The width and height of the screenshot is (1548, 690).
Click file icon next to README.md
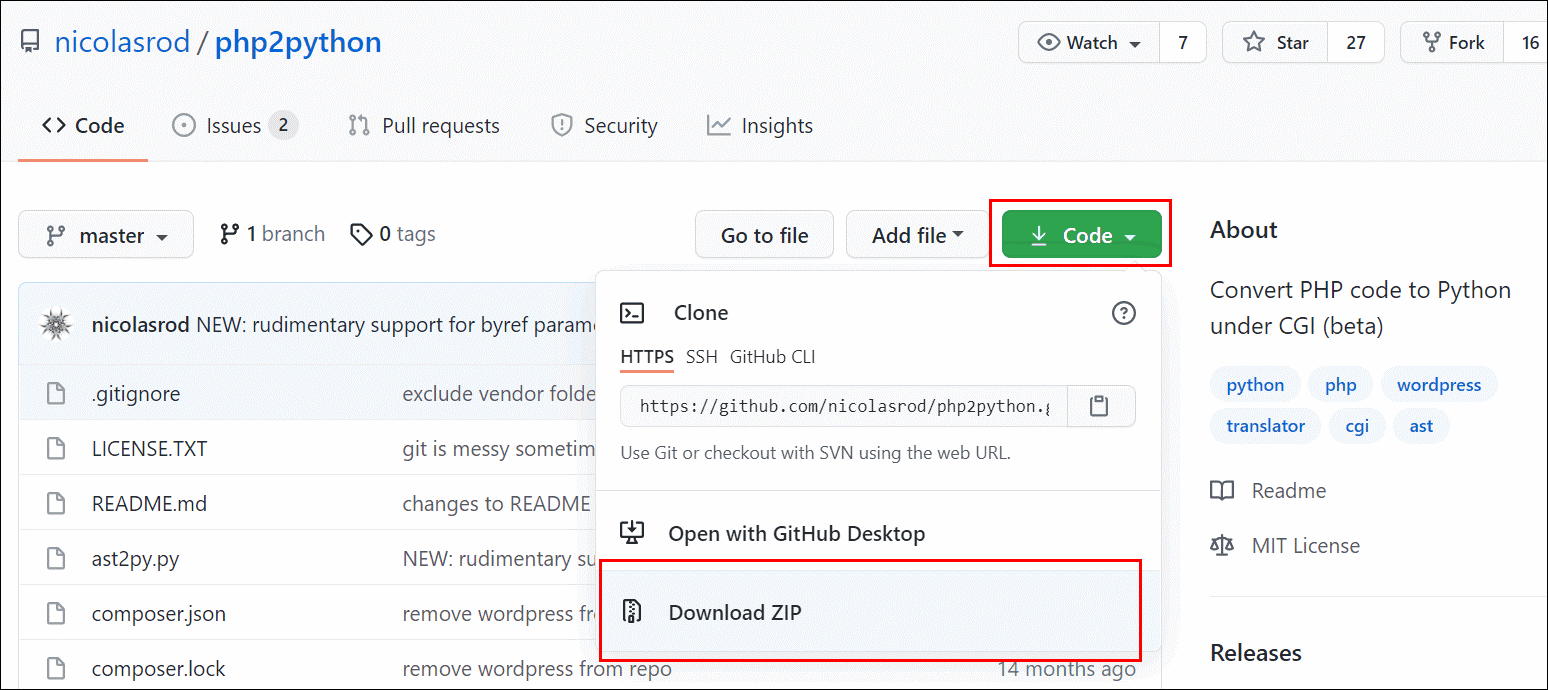click(56, 503)
